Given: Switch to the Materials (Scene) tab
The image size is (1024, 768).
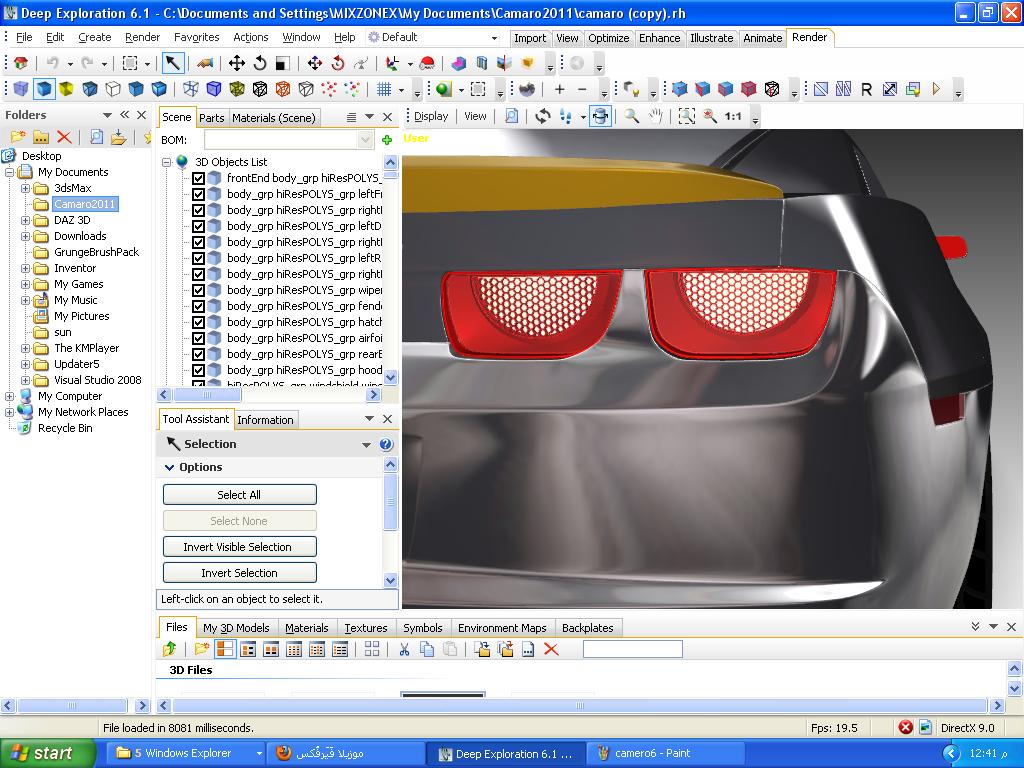Looking at the screenshot, I should click(x=274, y=118).
